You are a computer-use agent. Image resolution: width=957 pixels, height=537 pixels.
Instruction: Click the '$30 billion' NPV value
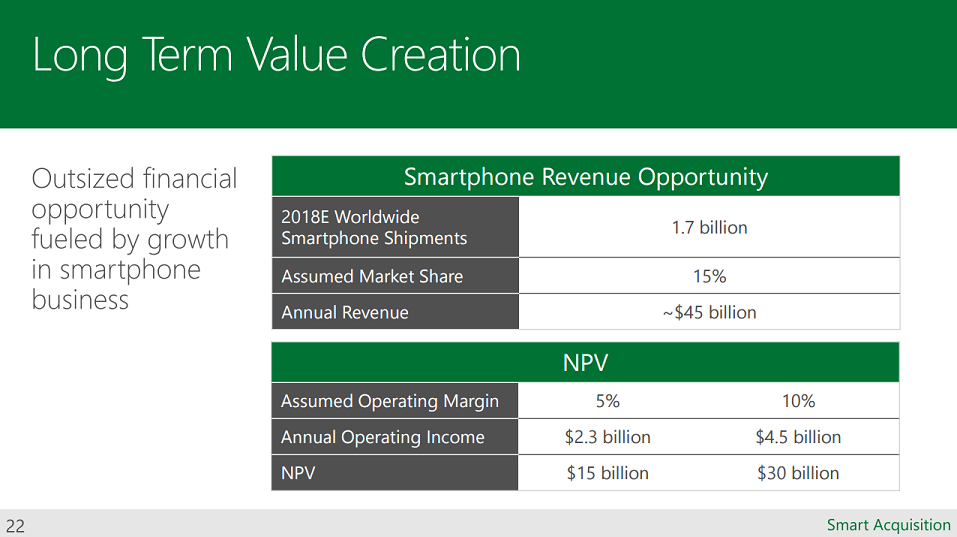point(798,473)
